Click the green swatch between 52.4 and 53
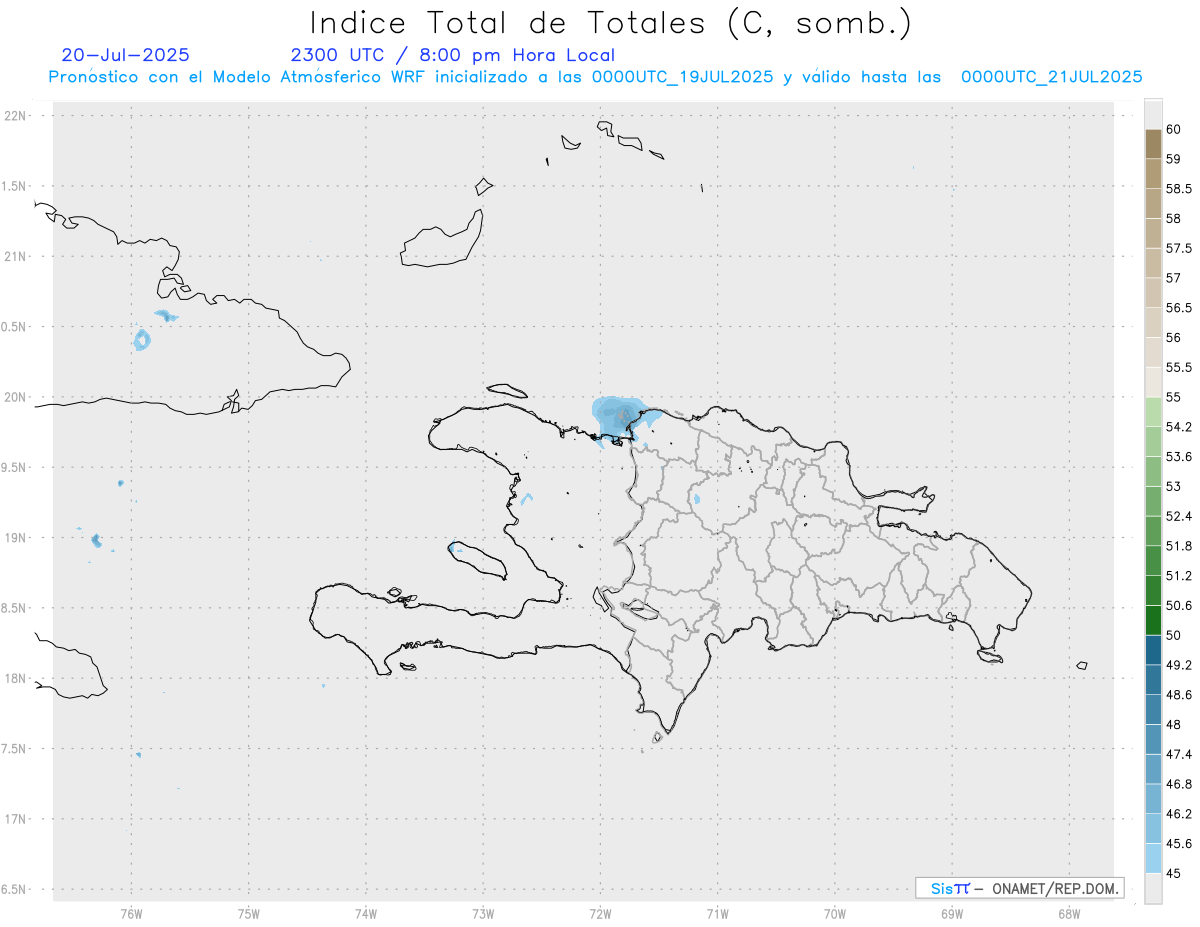This screenshot has width=1200, height=927. tap(1153, 501)
